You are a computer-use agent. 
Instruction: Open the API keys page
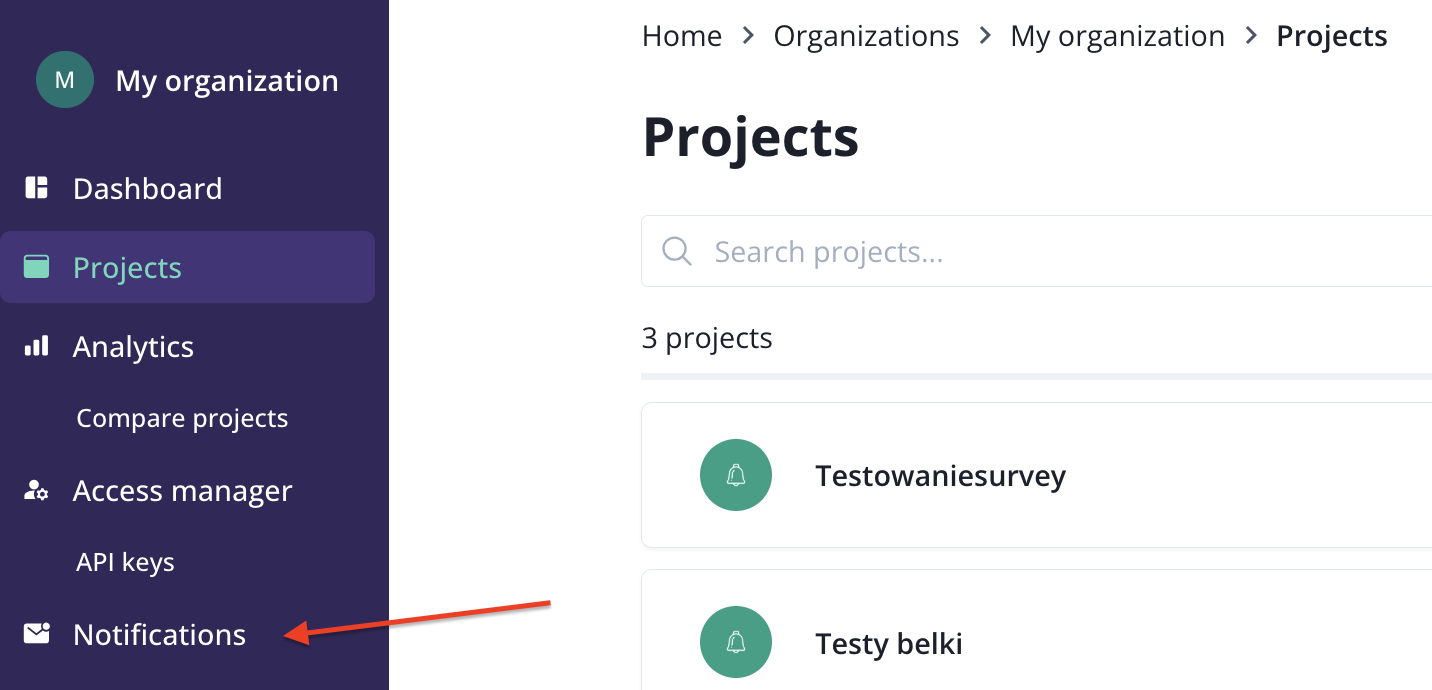[x=125, y=562]
